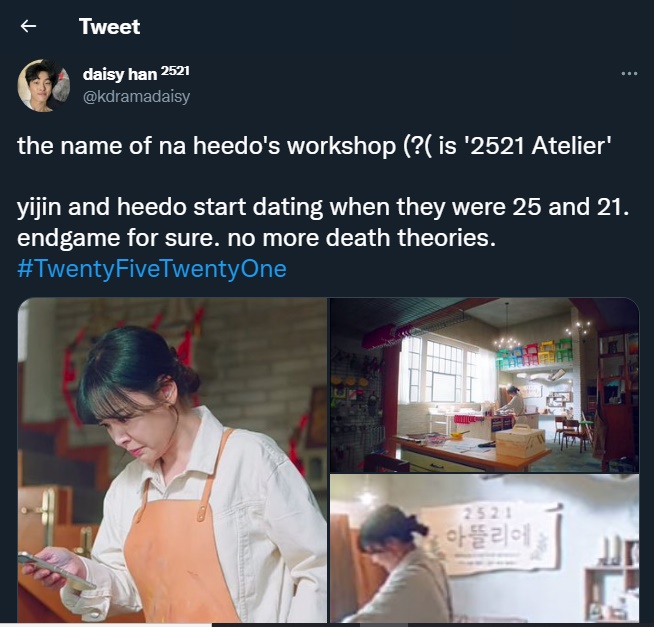Go back using the left arrow icon
This screenshot has height=627, width=654.
point(28,26)
